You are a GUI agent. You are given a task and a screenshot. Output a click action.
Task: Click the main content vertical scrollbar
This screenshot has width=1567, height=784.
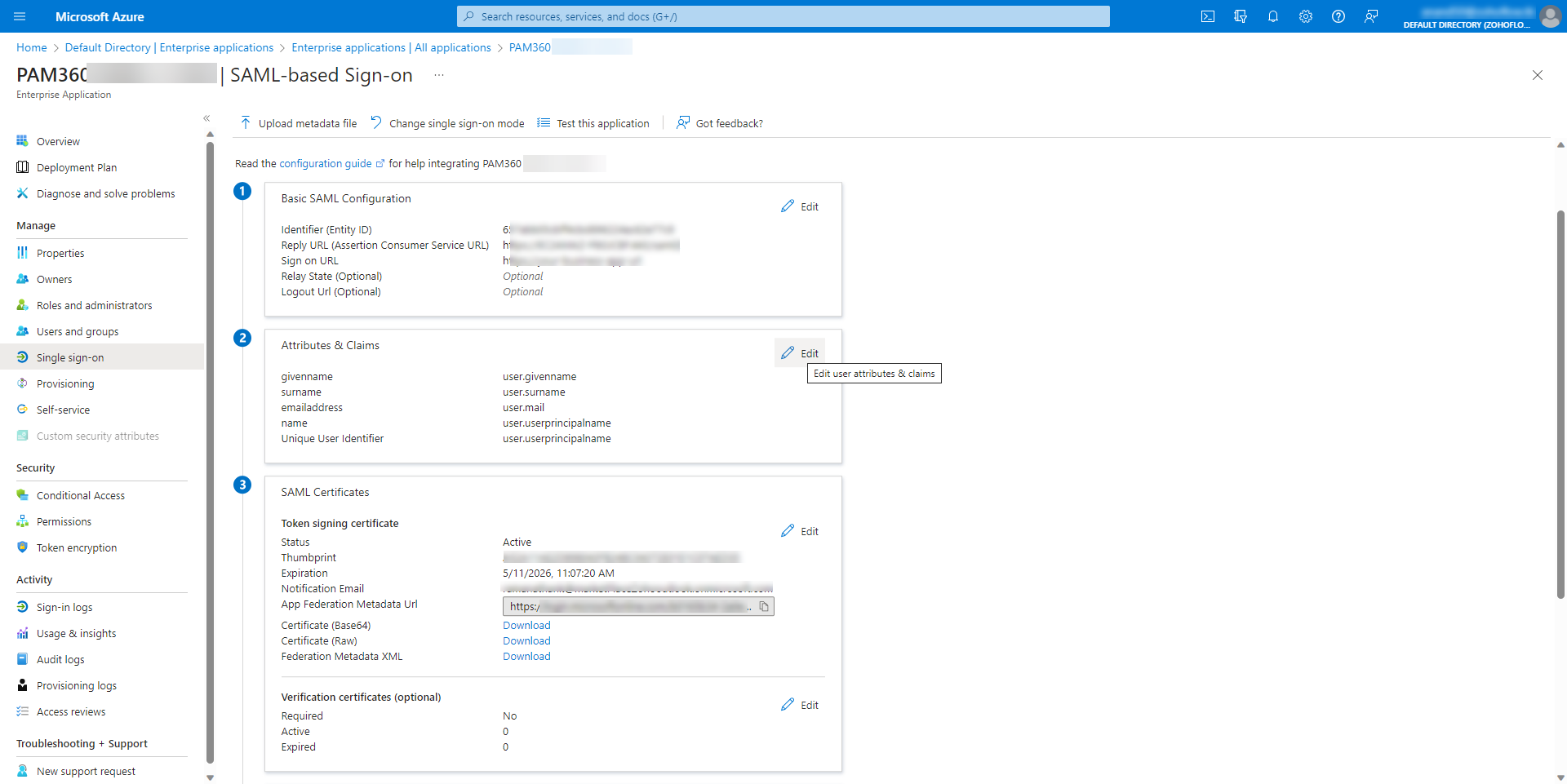1560,404
